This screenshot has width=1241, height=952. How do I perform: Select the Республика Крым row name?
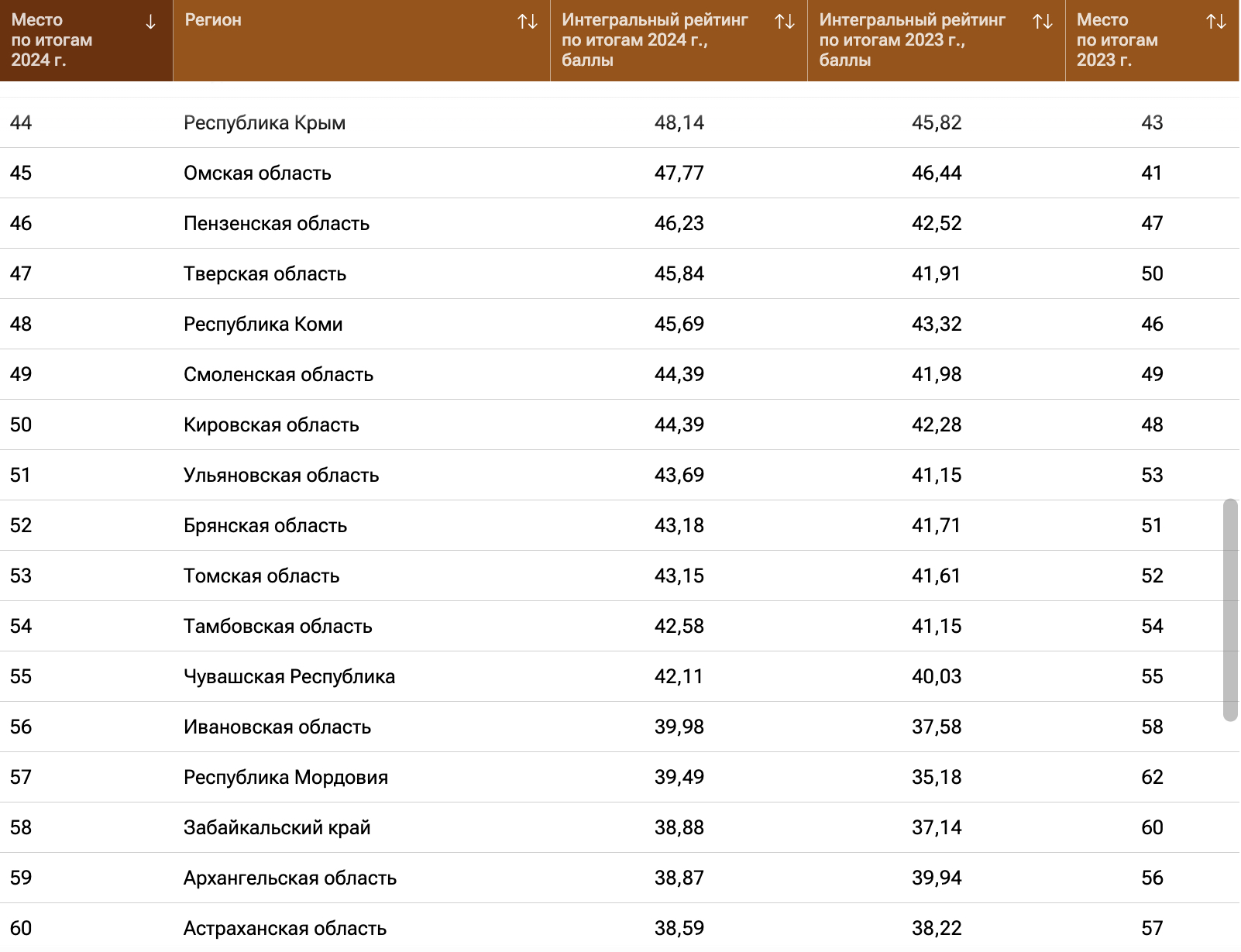click(264, 123)
